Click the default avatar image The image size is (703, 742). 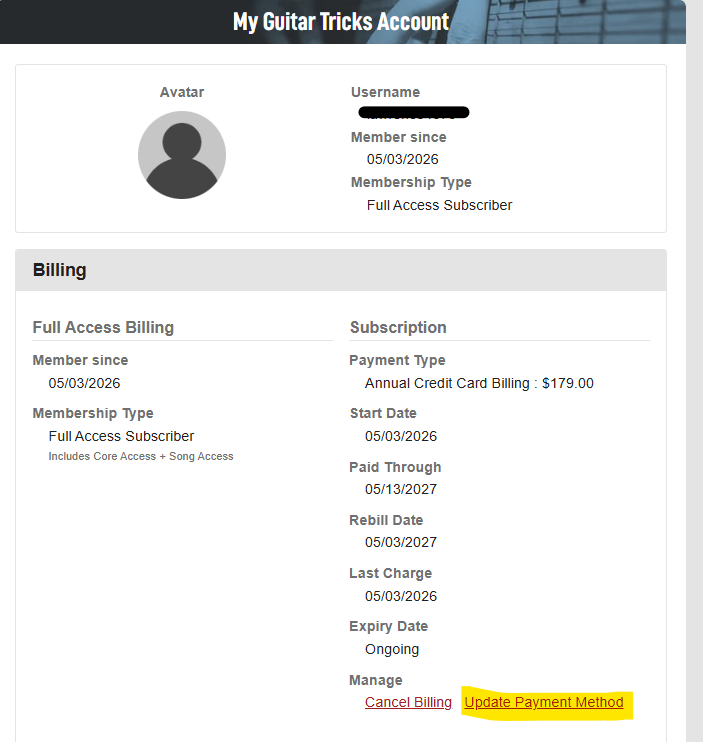182,155
